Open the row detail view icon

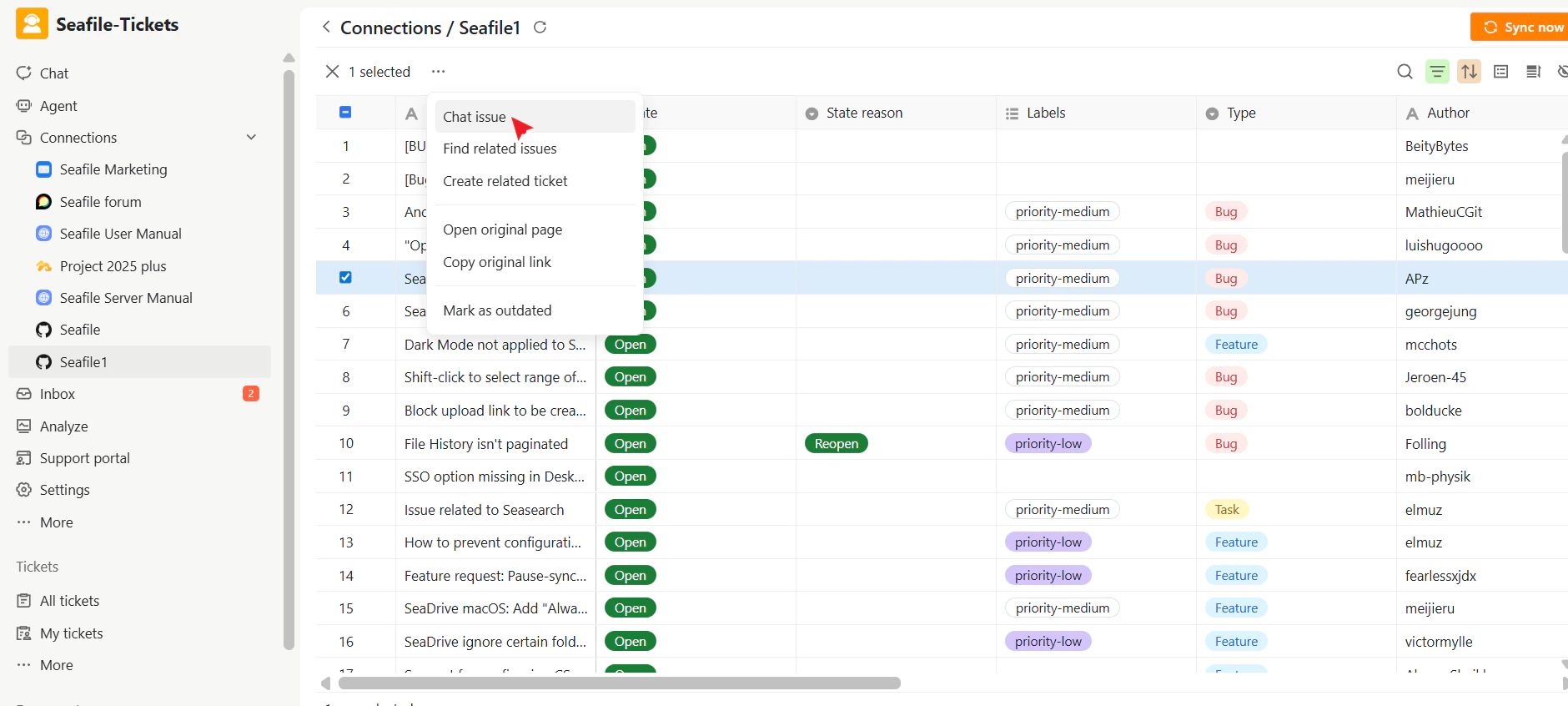1501,72
